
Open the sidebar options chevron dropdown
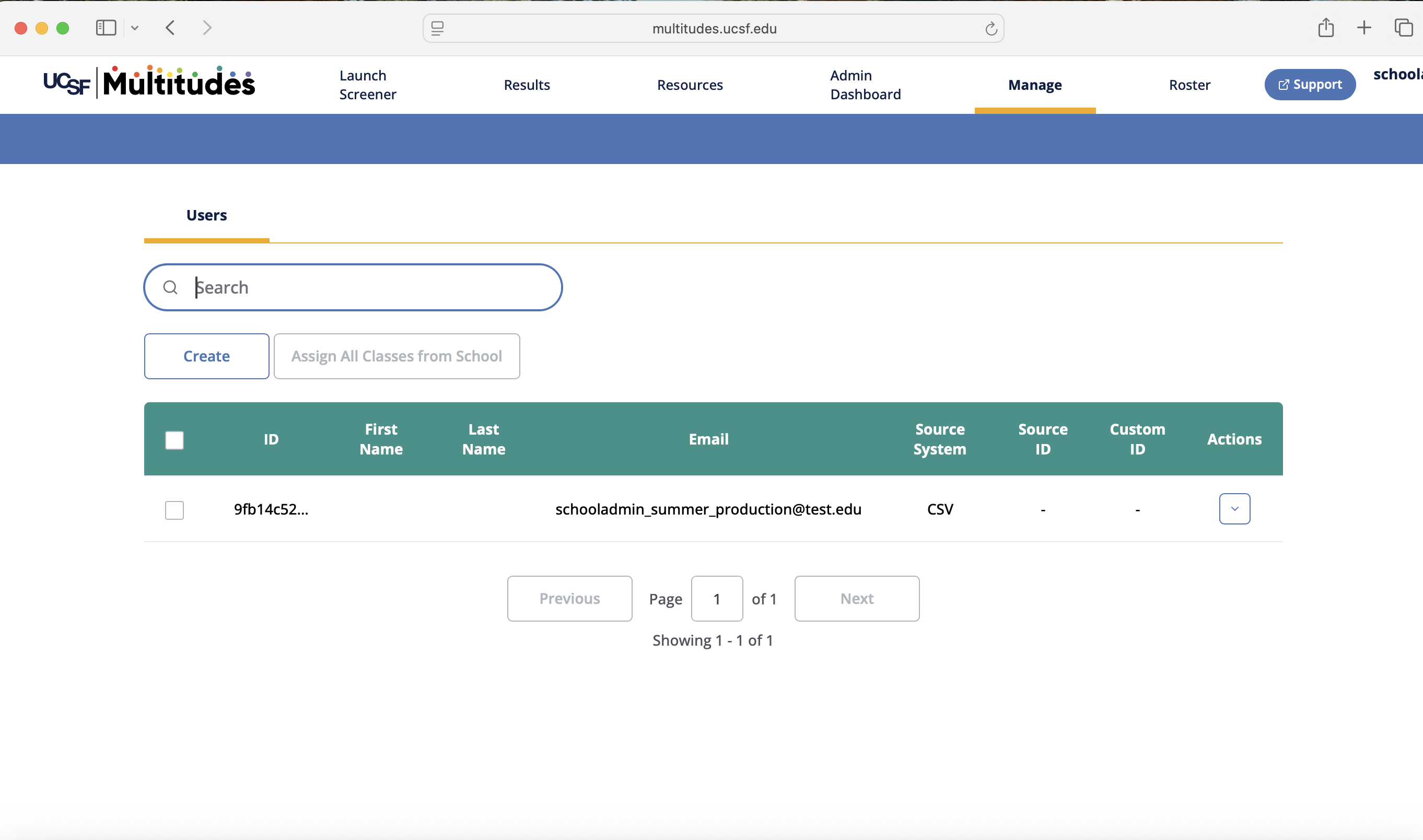(135, 27)
